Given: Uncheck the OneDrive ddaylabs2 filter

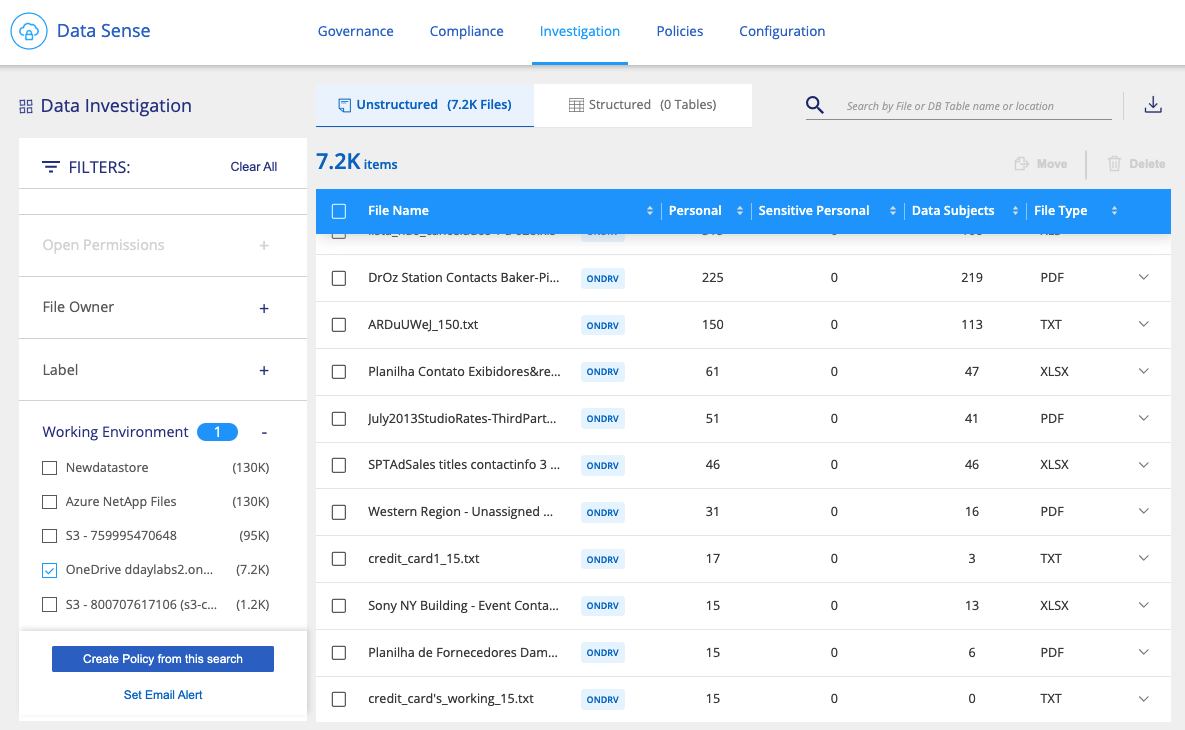Looking at the screenshot, I should tap(50, 570).
